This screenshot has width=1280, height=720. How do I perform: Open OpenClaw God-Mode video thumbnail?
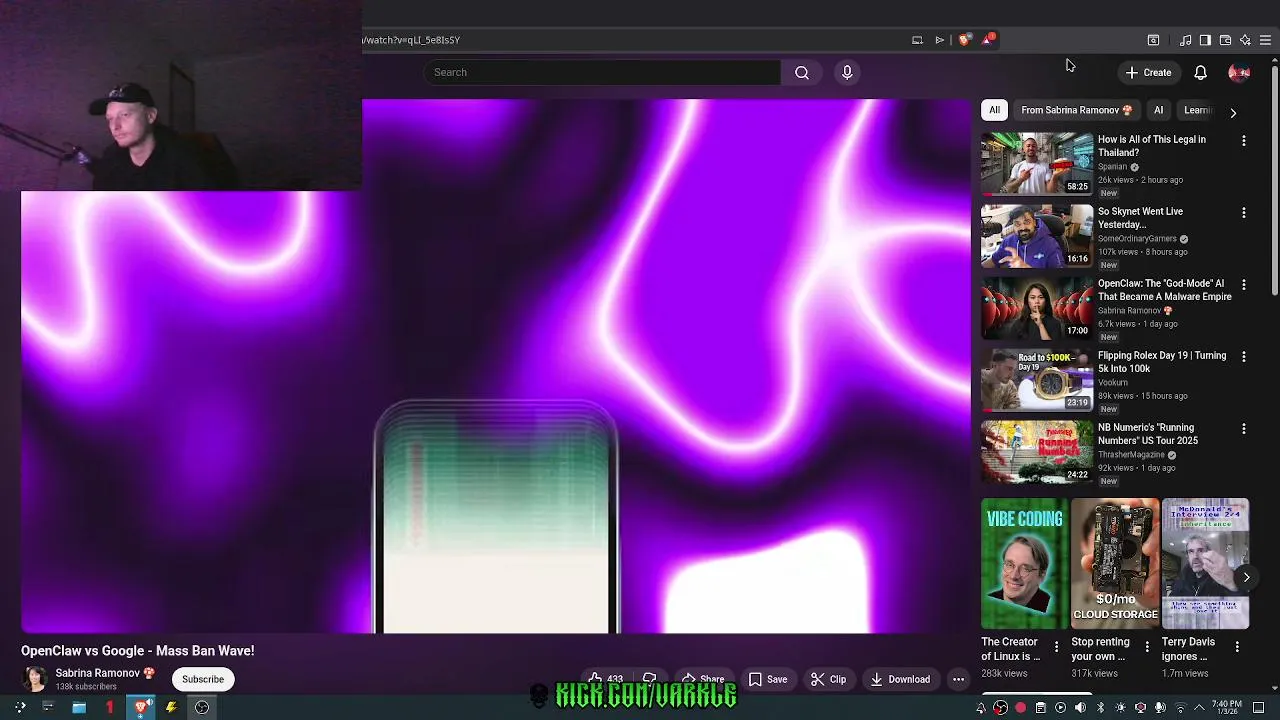[x=1037, y=308]
